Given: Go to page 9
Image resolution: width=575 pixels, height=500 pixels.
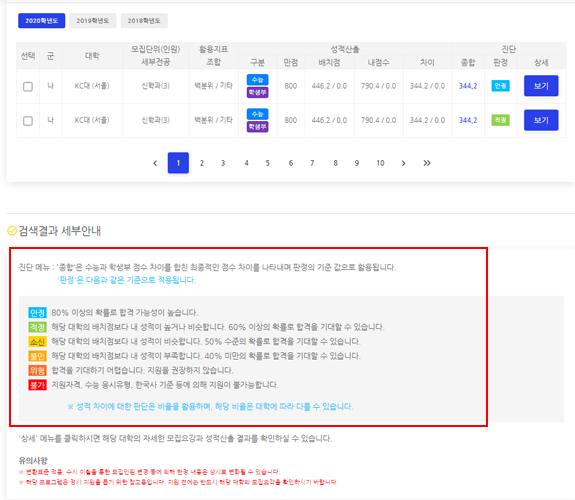Looking at the screenshot, I should (357, 163).
